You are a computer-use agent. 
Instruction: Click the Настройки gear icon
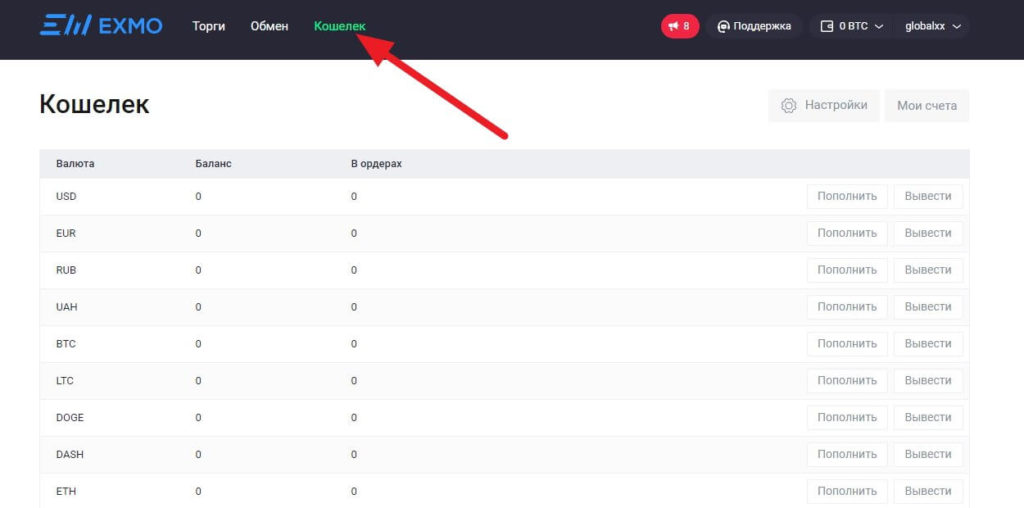(x=789, y=105)
